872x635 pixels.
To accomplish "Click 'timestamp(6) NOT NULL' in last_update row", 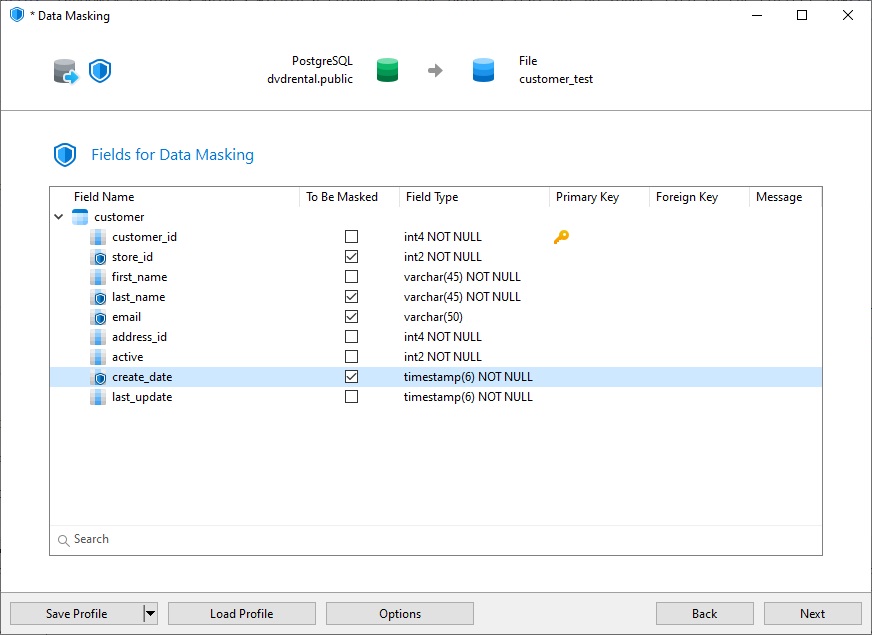I will click(468, 397).
